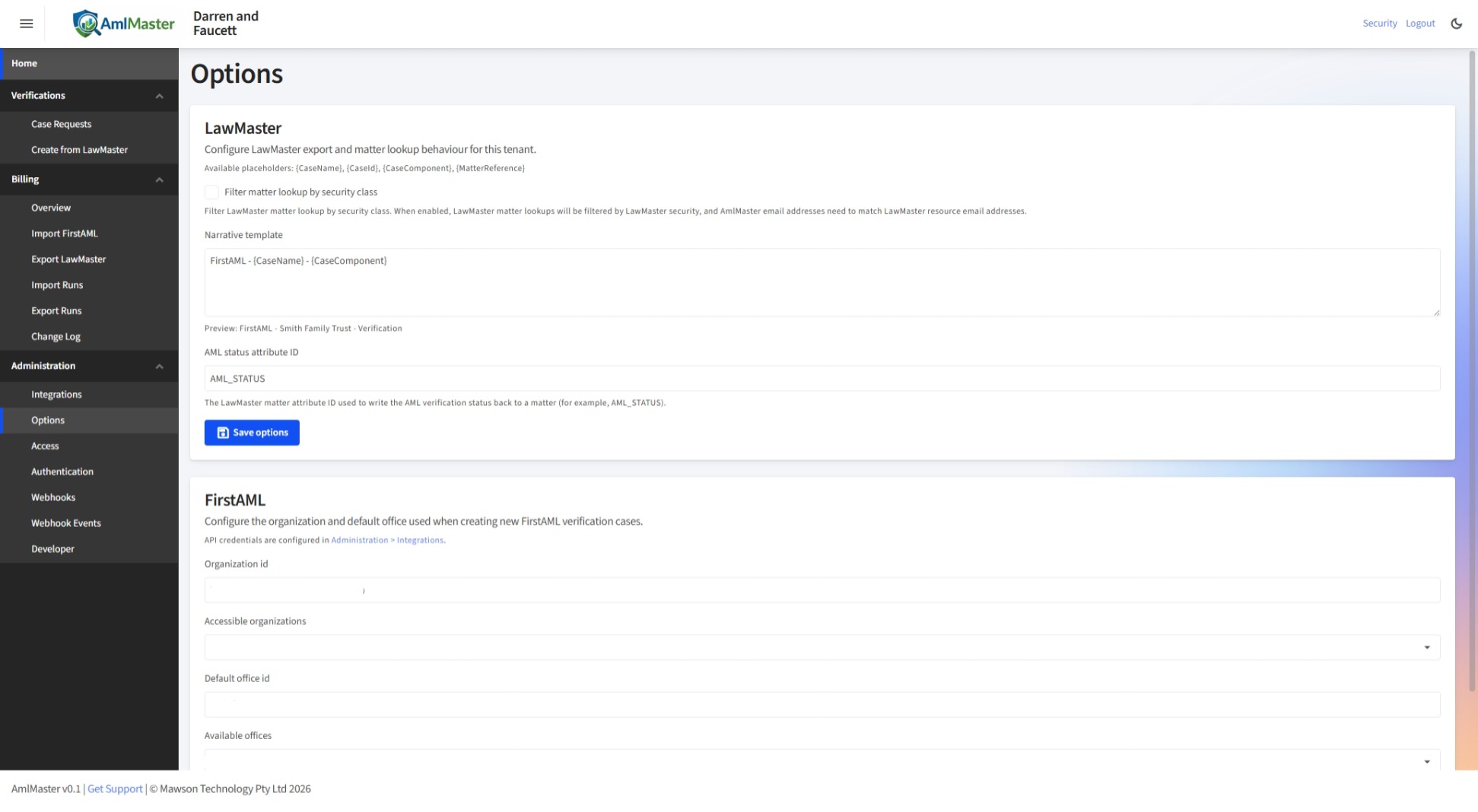Click the save icon on Save options
Viewport: 1478px width, 812px height.
click(x=222, y=432)
